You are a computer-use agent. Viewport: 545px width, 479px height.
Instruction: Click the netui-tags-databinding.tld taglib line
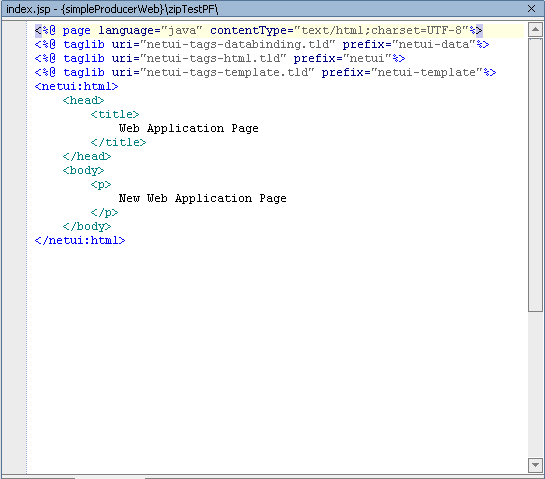point(262,44)
